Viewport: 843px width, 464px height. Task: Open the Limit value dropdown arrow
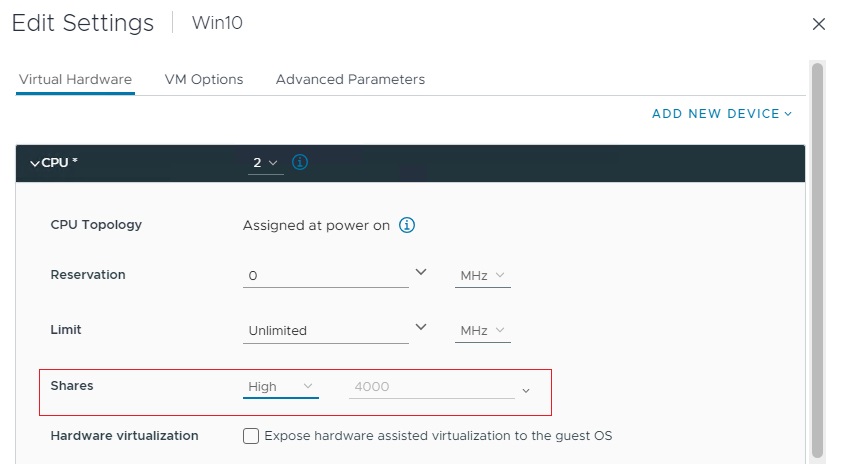(421, 327)
